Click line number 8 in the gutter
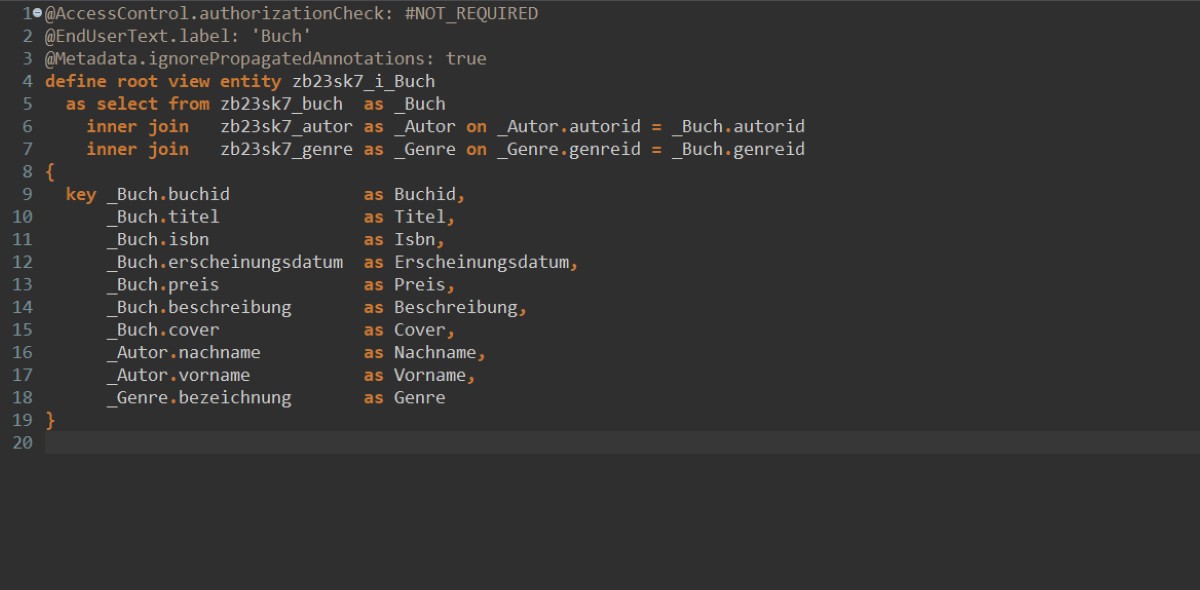The width and height of the screenshot is (1200, 590). pyautogui.click(x=27, y=172)
